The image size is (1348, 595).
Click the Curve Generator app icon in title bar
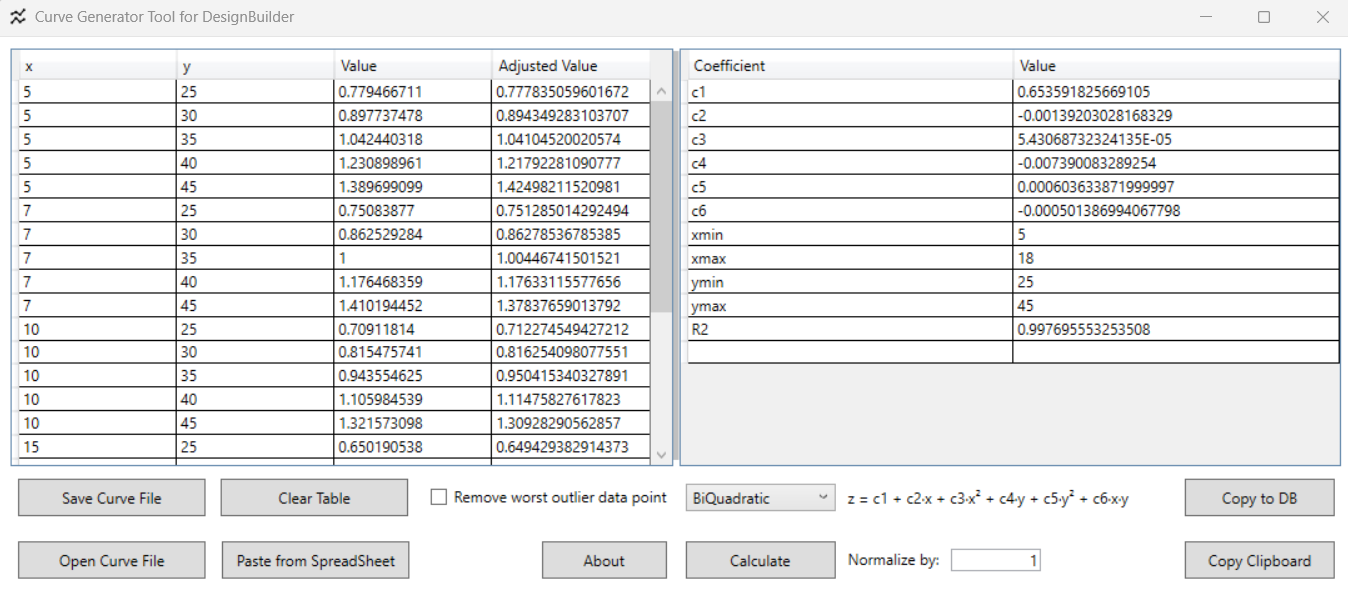pos(17,17)
